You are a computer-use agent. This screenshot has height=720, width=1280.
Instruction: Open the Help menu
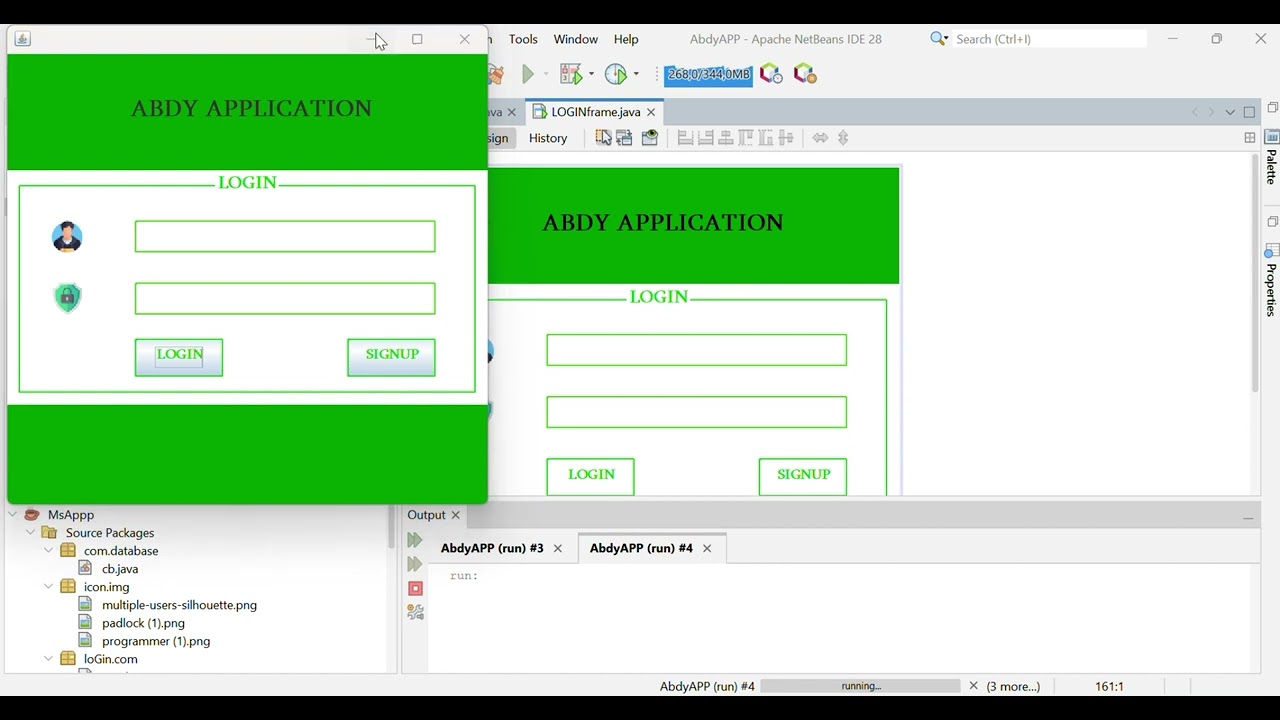click(626, 39)
